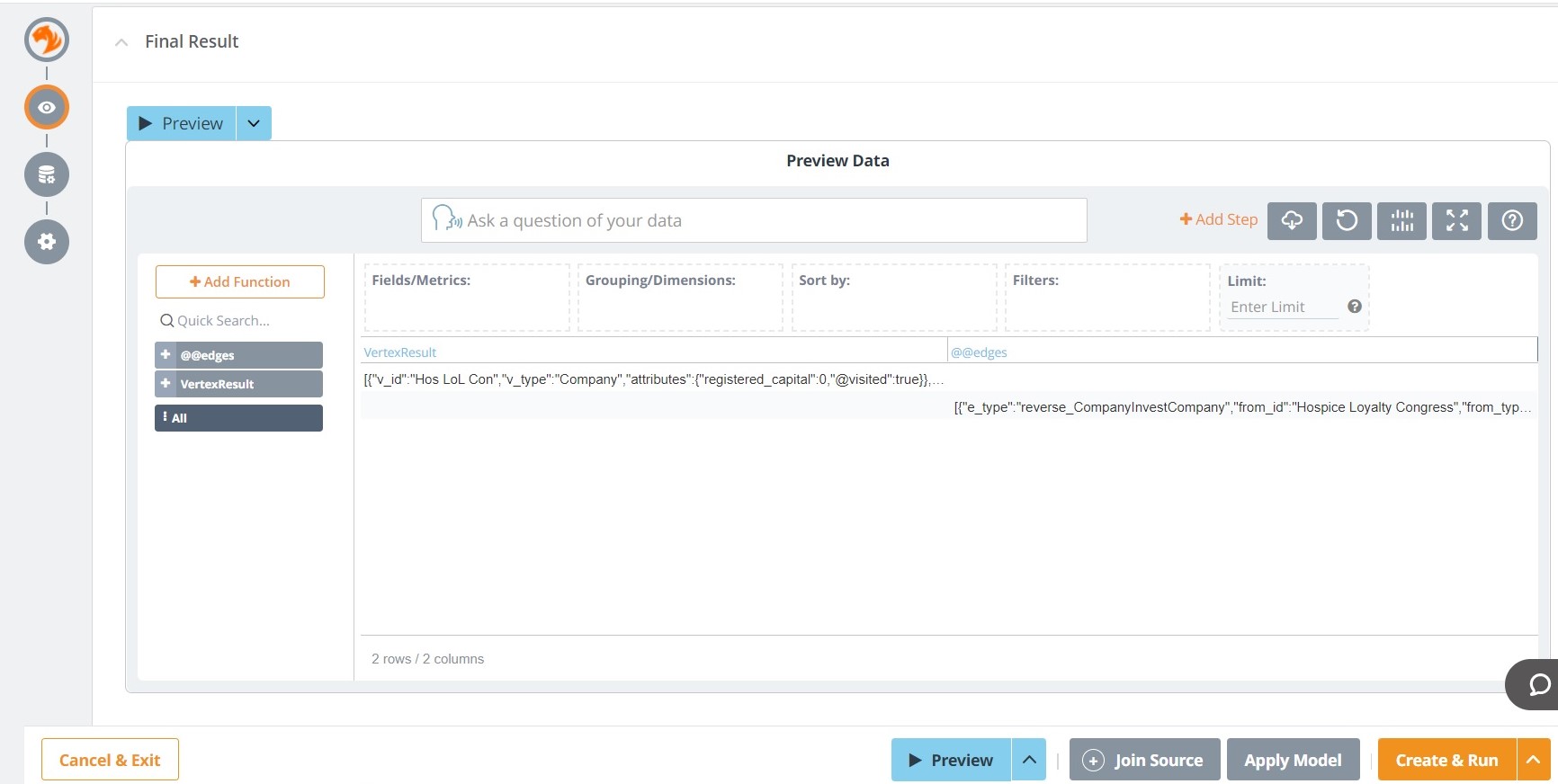The image size is (1558, 784).
Task: Click the Add Function button
Action: click(x=239, y=281)
